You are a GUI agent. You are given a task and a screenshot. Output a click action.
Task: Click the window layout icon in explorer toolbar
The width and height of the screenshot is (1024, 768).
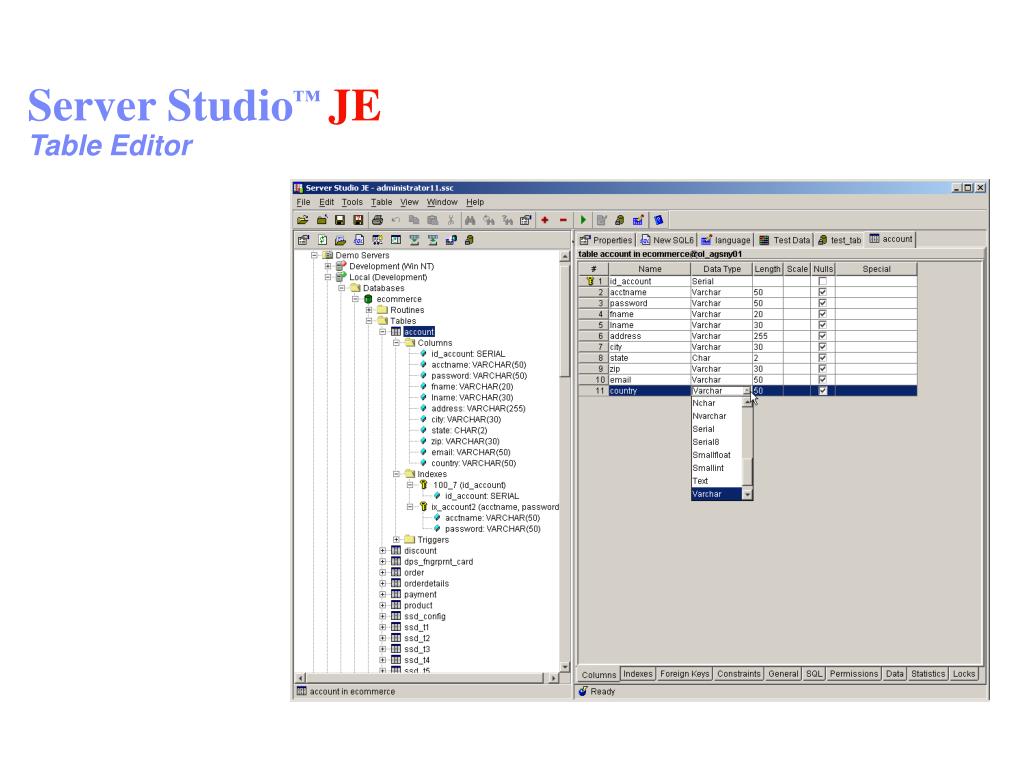coord(395,240)
